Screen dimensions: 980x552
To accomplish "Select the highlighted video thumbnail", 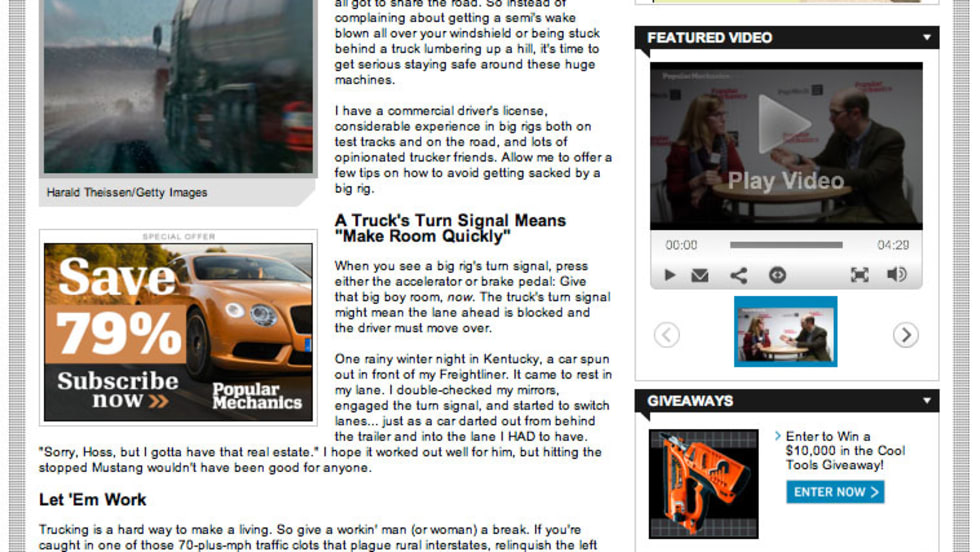I will pos(785,332).
